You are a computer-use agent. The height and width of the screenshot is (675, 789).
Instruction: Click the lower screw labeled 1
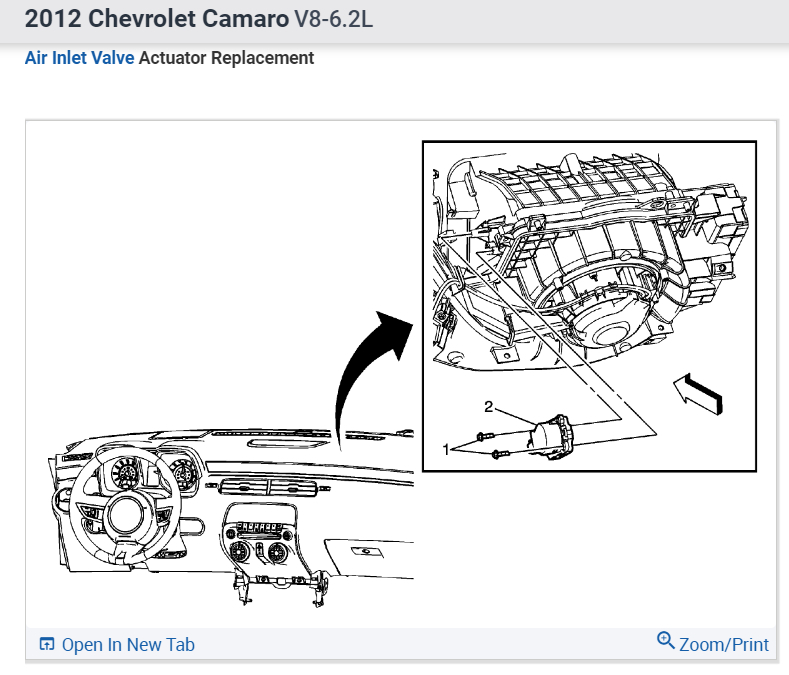(500, 455)
